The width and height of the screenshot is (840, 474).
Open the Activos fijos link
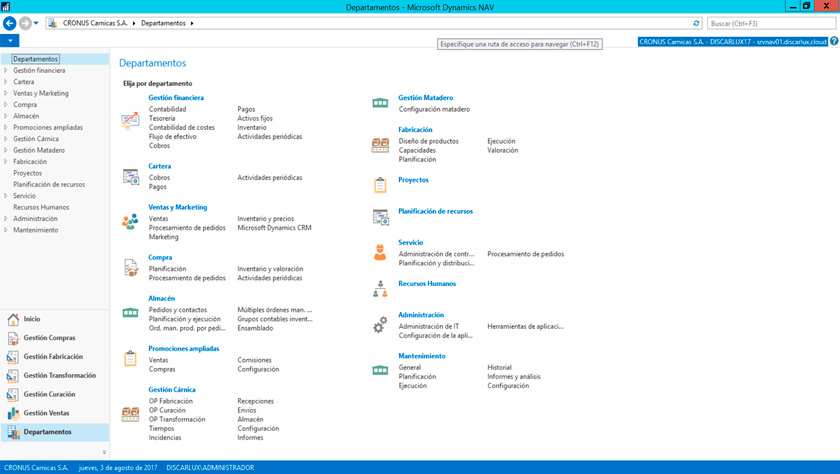[x=255, y=118]
